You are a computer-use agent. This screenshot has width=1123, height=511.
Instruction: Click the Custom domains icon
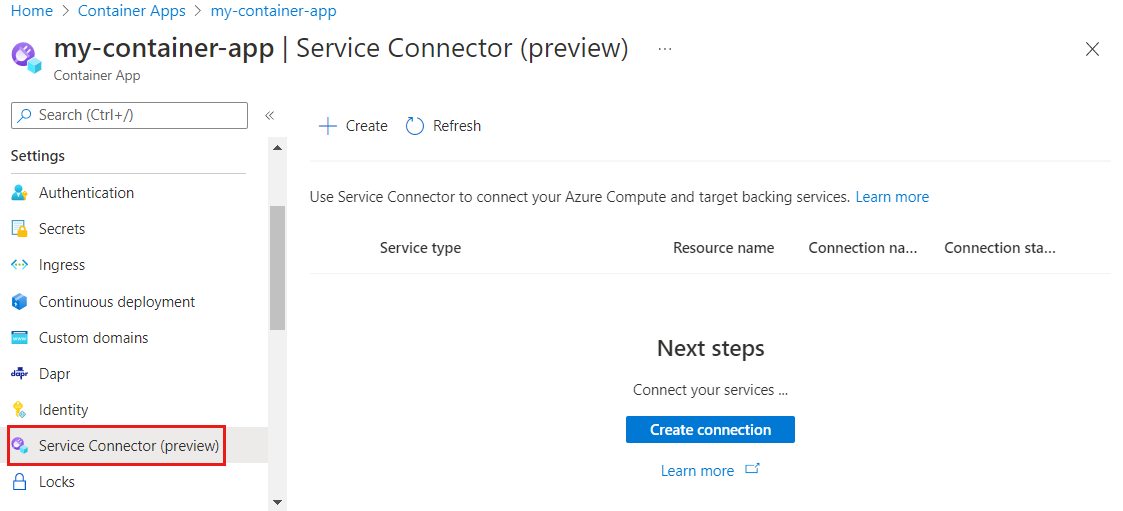tap(19, 338)
